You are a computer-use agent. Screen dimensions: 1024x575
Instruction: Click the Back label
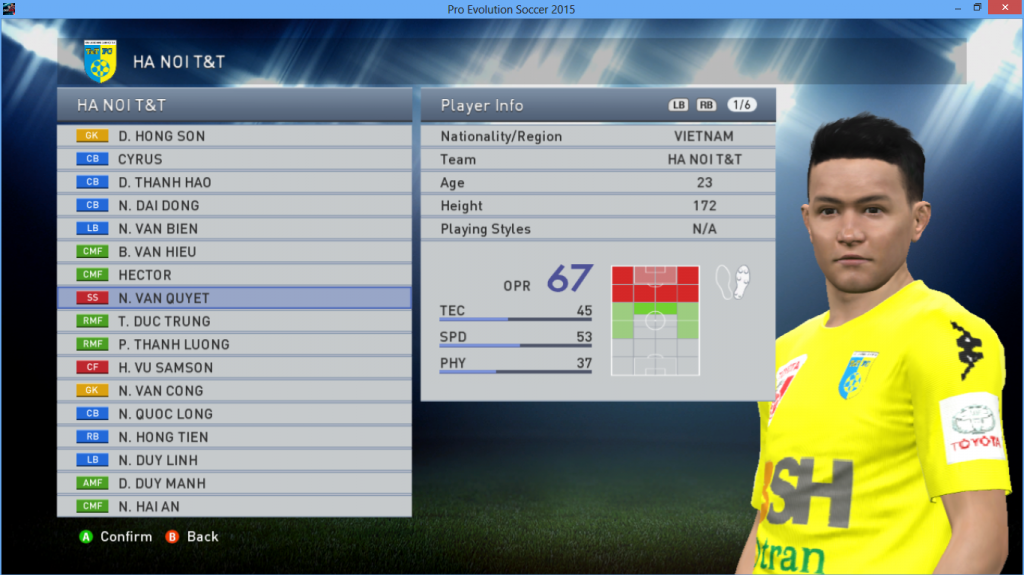202,536
